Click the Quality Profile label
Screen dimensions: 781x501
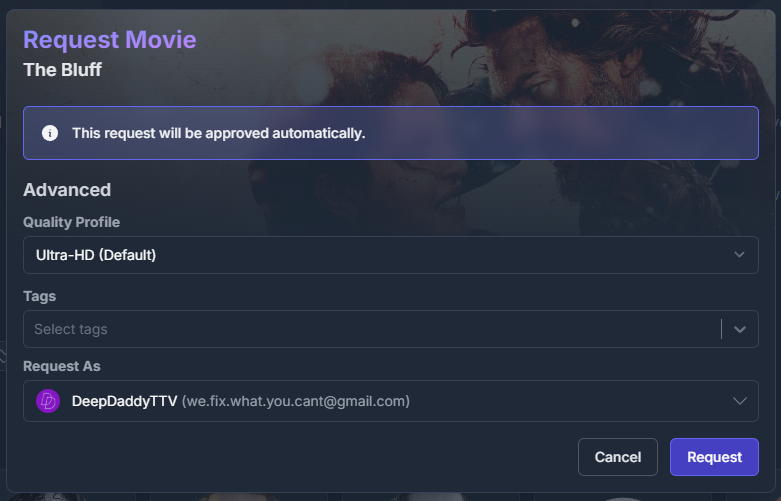click(71, 222)
